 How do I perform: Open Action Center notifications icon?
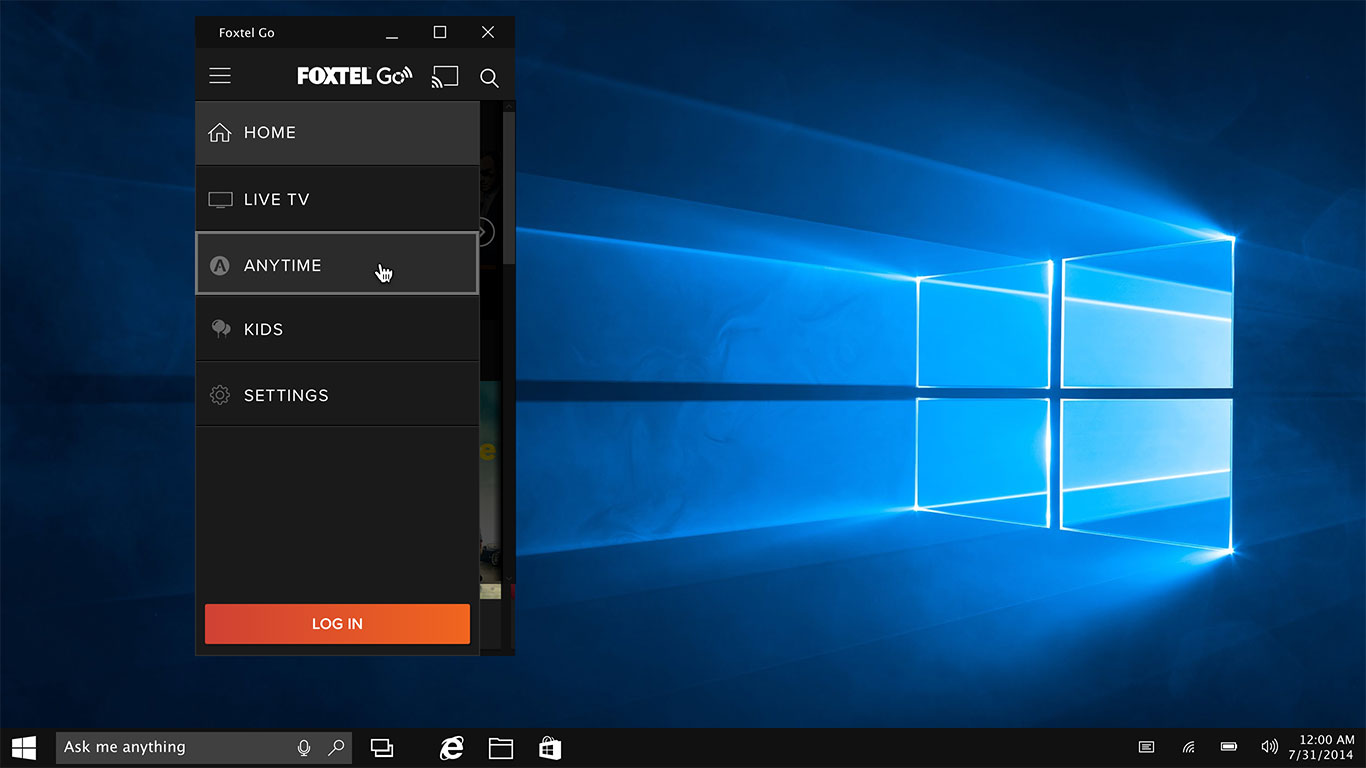(1147, 747)
